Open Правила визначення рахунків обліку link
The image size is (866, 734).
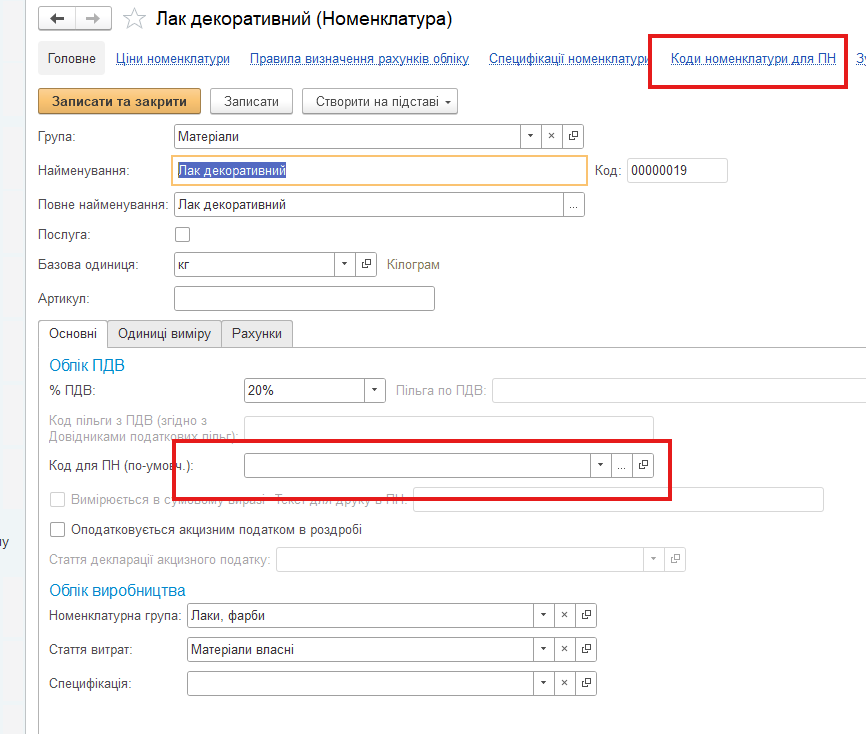(x=360, y=59)
